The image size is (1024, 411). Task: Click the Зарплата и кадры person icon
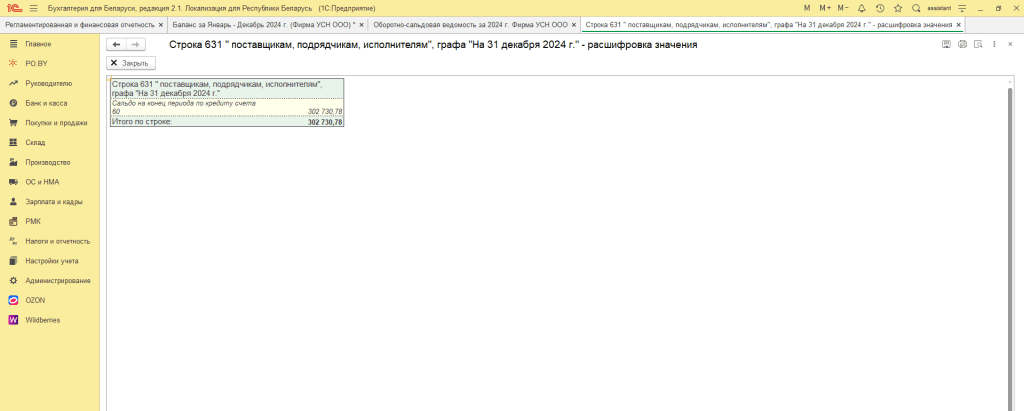pos(12,202)
